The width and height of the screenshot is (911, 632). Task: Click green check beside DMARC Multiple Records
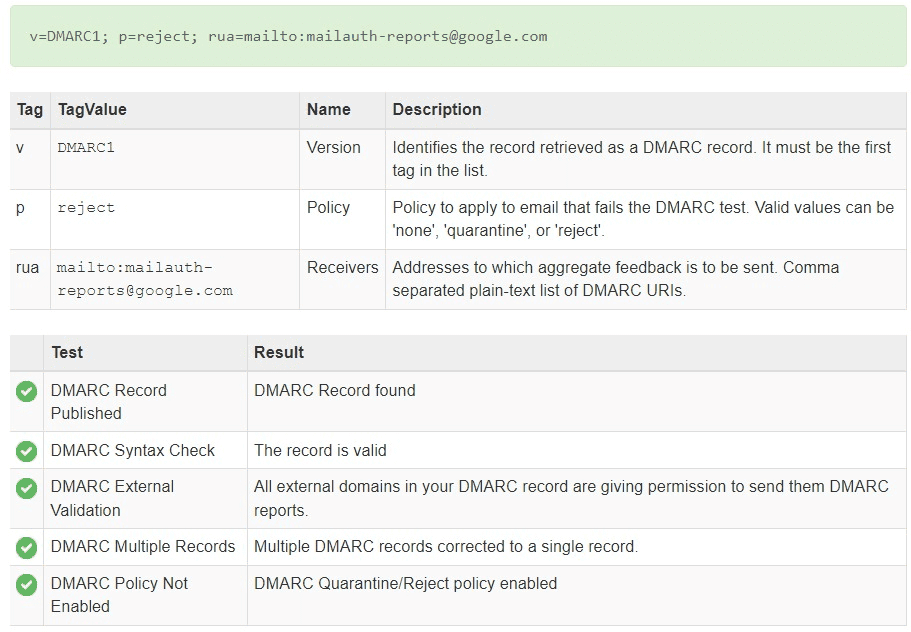[26, 548]
